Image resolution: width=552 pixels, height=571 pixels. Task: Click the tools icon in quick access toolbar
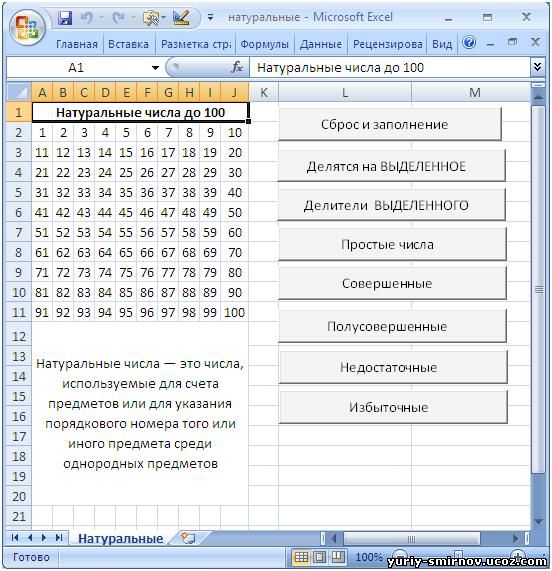click(x=151, y=17)
